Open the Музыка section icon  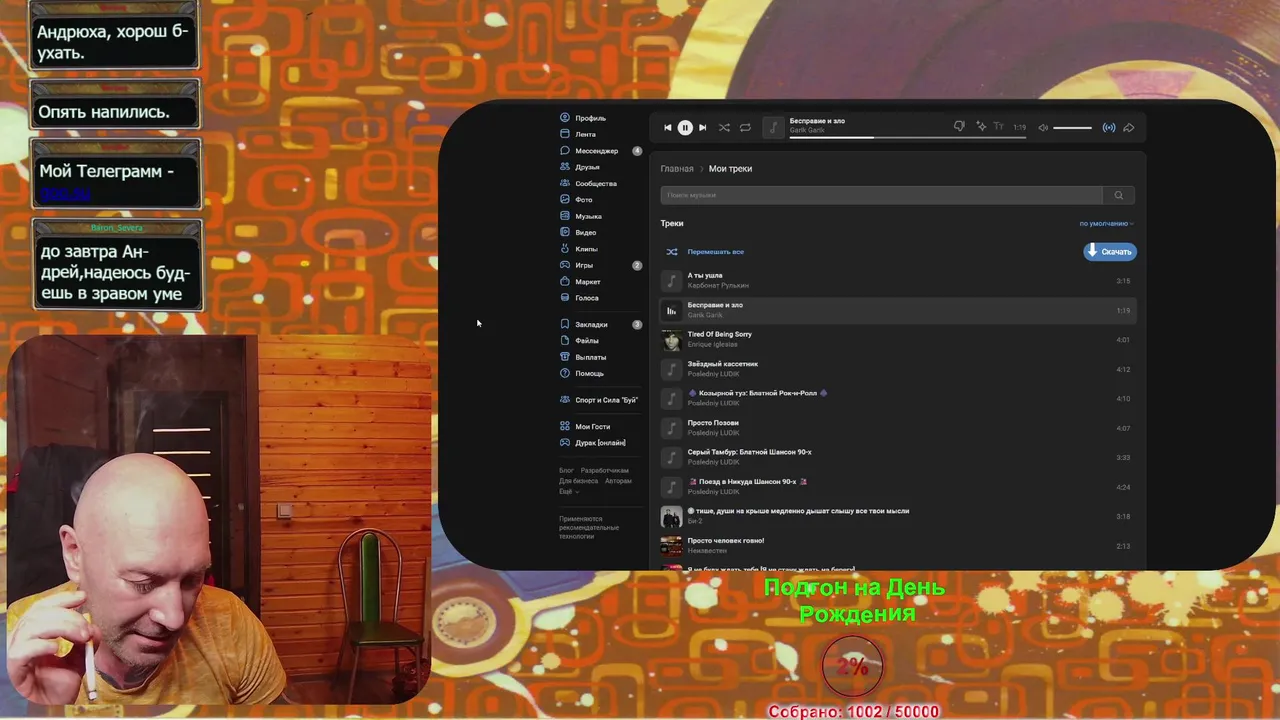[x=565, y=216]
